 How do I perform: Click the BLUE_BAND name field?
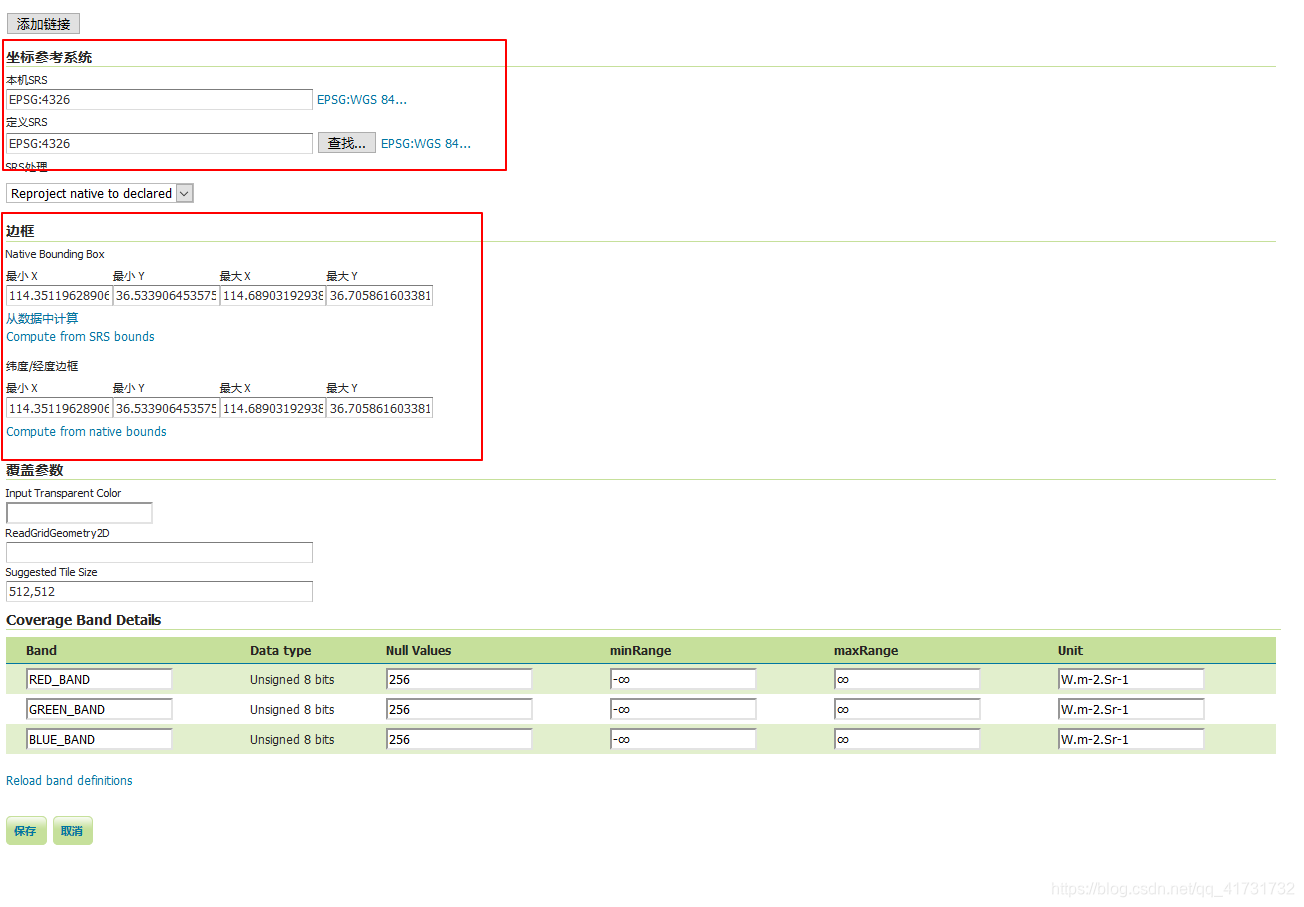(x=99, y=740)
